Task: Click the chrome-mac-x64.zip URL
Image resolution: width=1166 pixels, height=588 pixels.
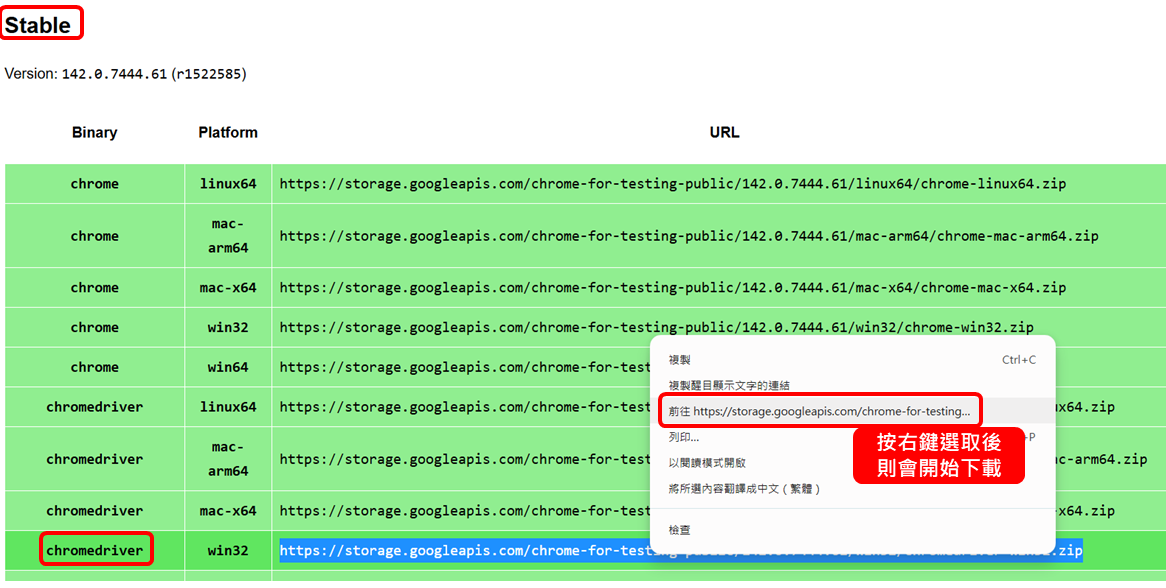Action: coord(672,288)
